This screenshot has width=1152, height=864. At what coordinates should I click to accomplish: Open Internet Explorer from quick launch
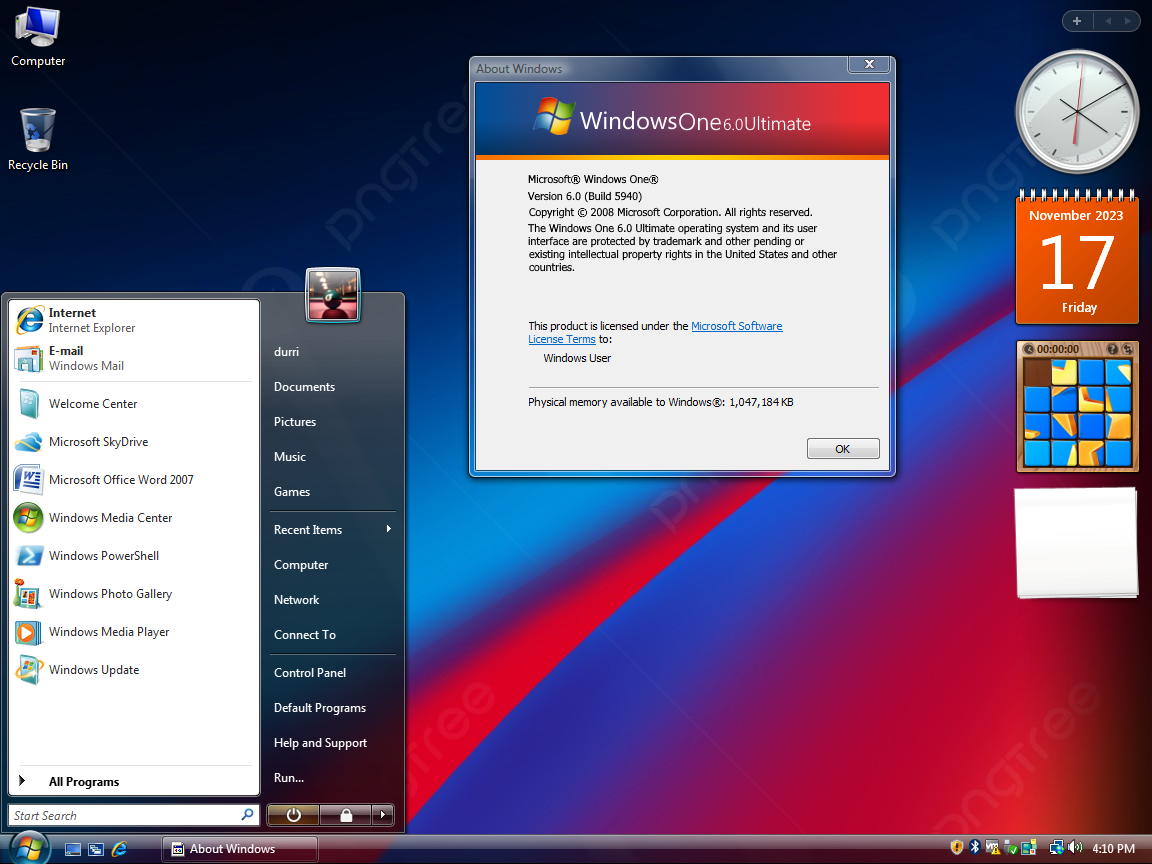[119, 849]
